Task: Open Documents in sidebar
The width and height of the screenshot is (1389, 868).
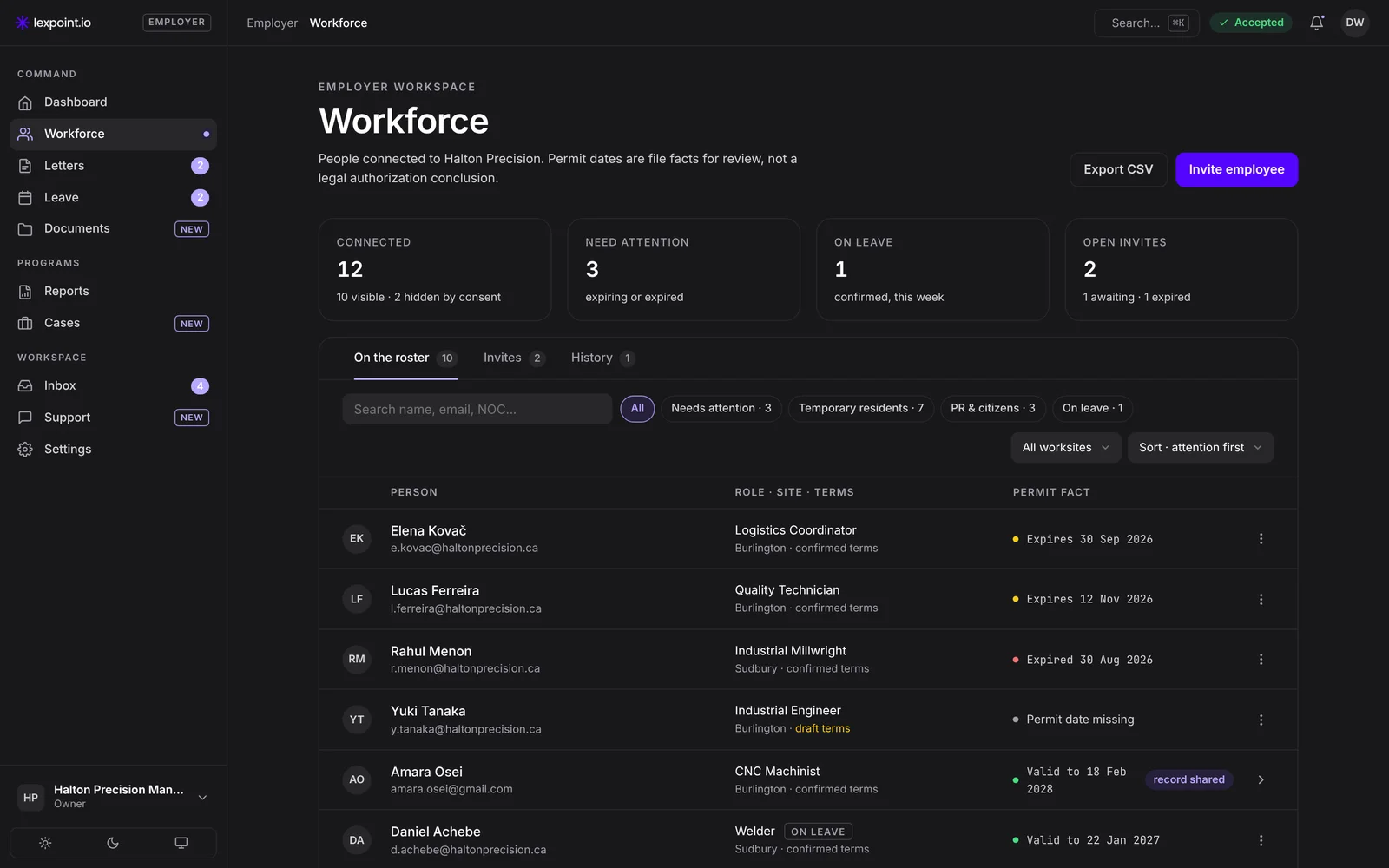Action: [x=113, y=229]
